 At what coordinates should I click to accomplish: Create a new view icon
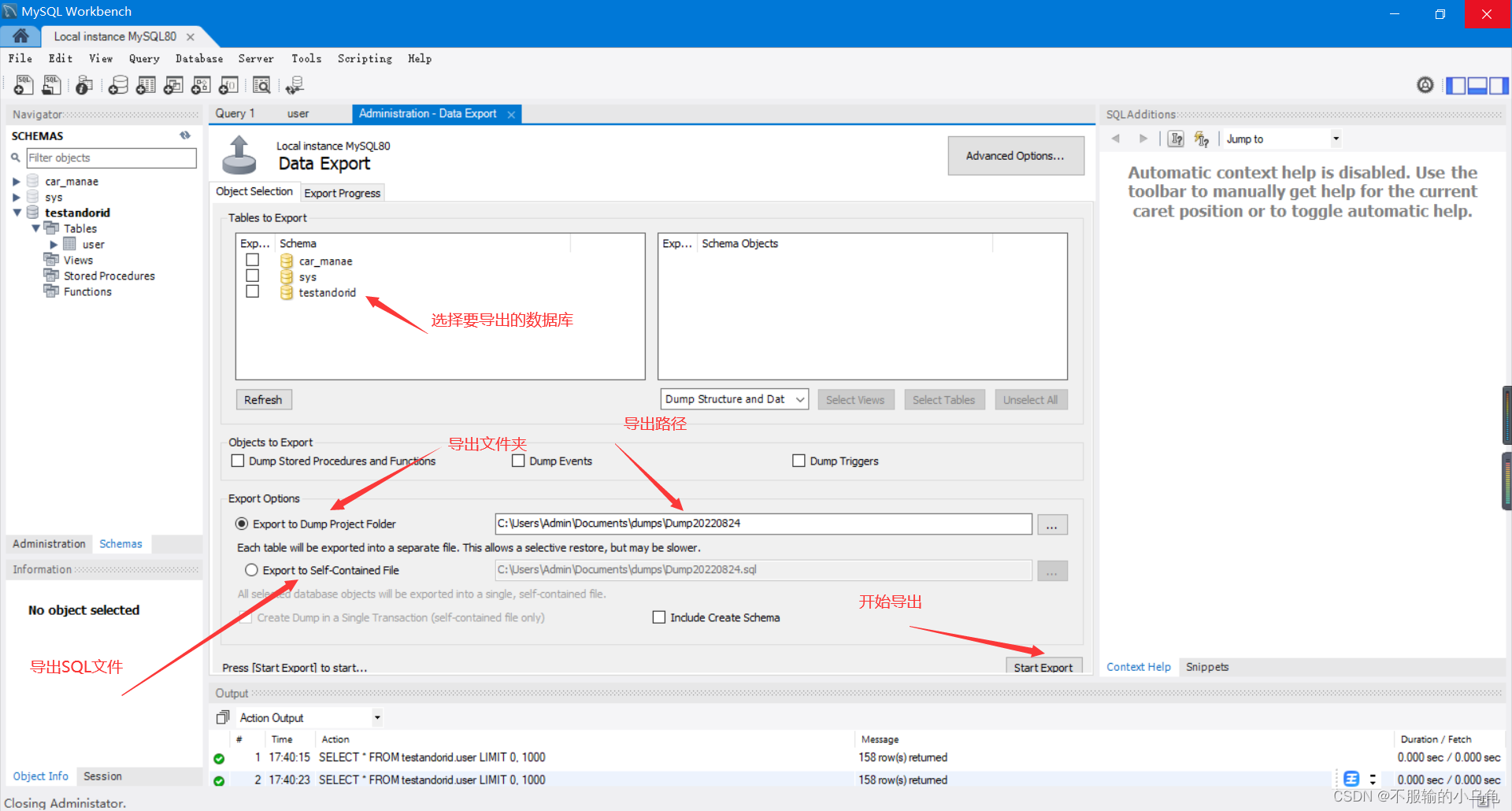point(173,84)
